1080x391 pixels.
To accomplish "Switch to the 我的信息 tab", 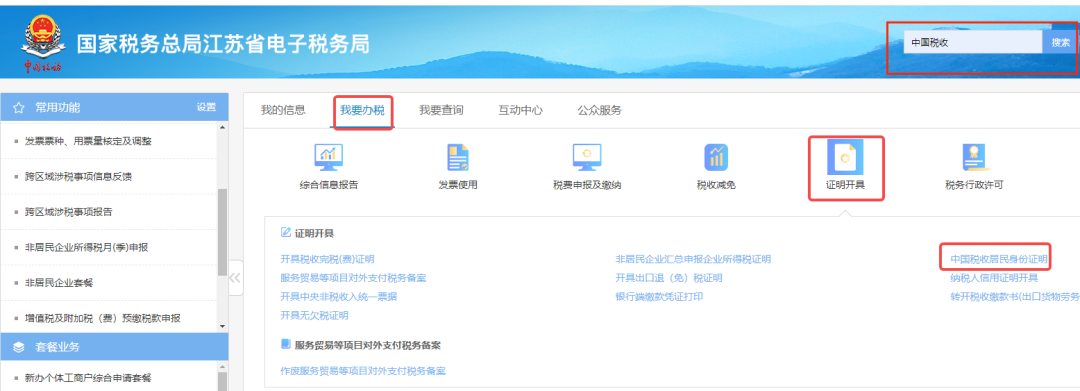I will click(x=282, y=110).
